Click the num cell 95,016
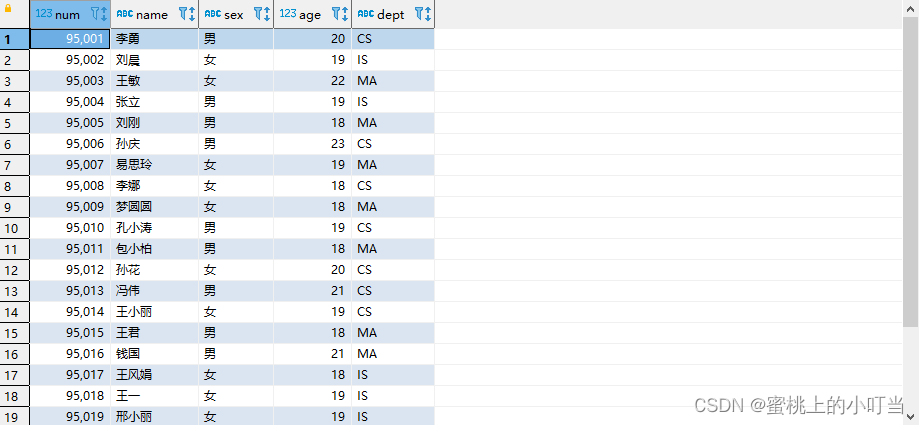 click(x=70, y=354)
